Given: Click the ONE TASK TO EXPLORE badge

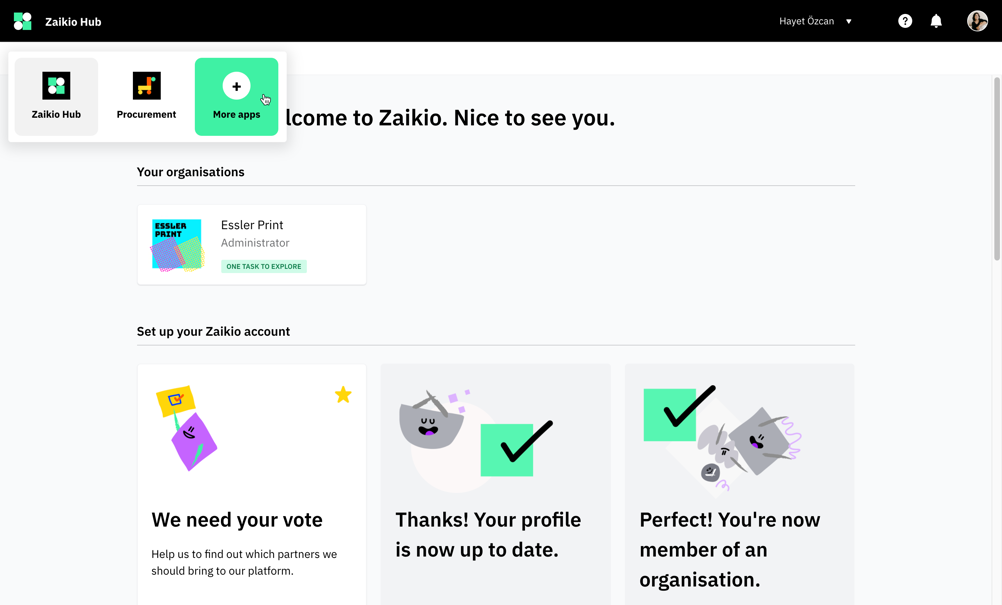Looking at the screenshot, I should [264, 266].
